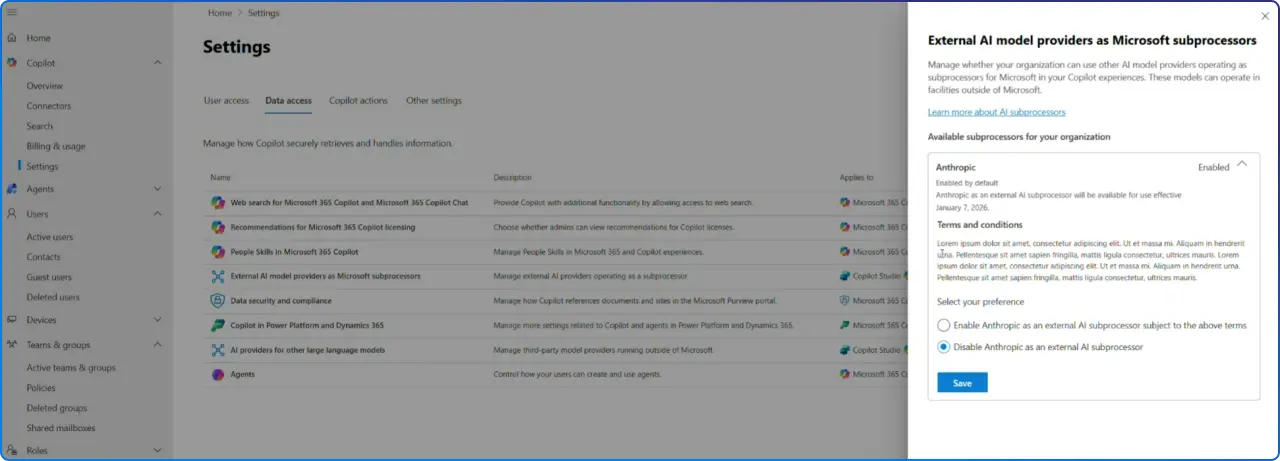Switch to the User access tab
Image resolution: width=1280 pixels, height=461 pixels.
point(226,101)
